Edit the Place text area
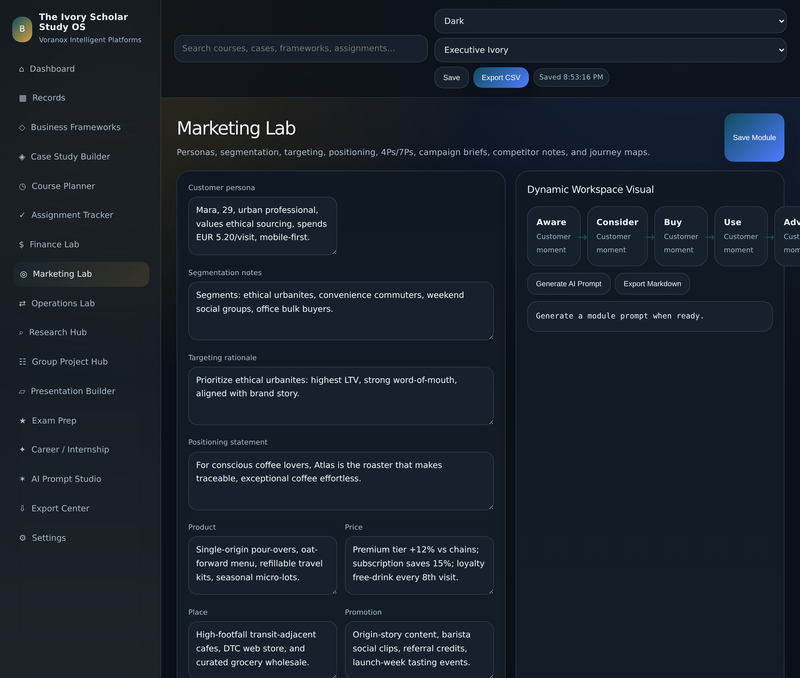This screenshot has width=800, height=678. 262,650
